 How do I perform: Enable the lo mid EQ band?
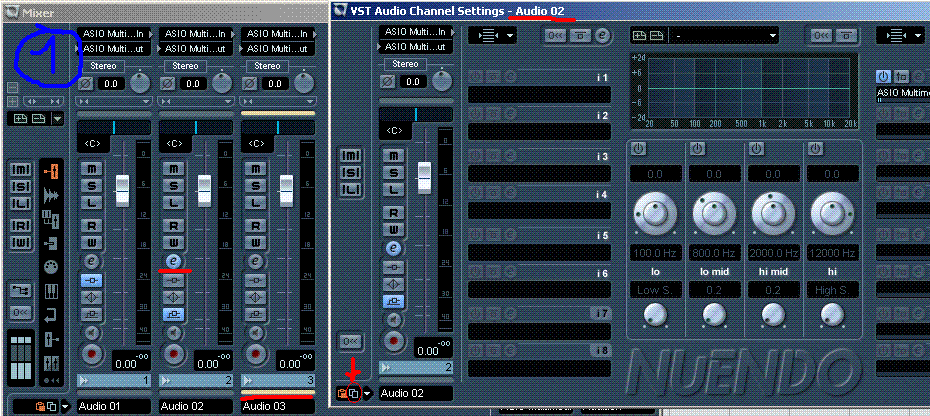698,148
